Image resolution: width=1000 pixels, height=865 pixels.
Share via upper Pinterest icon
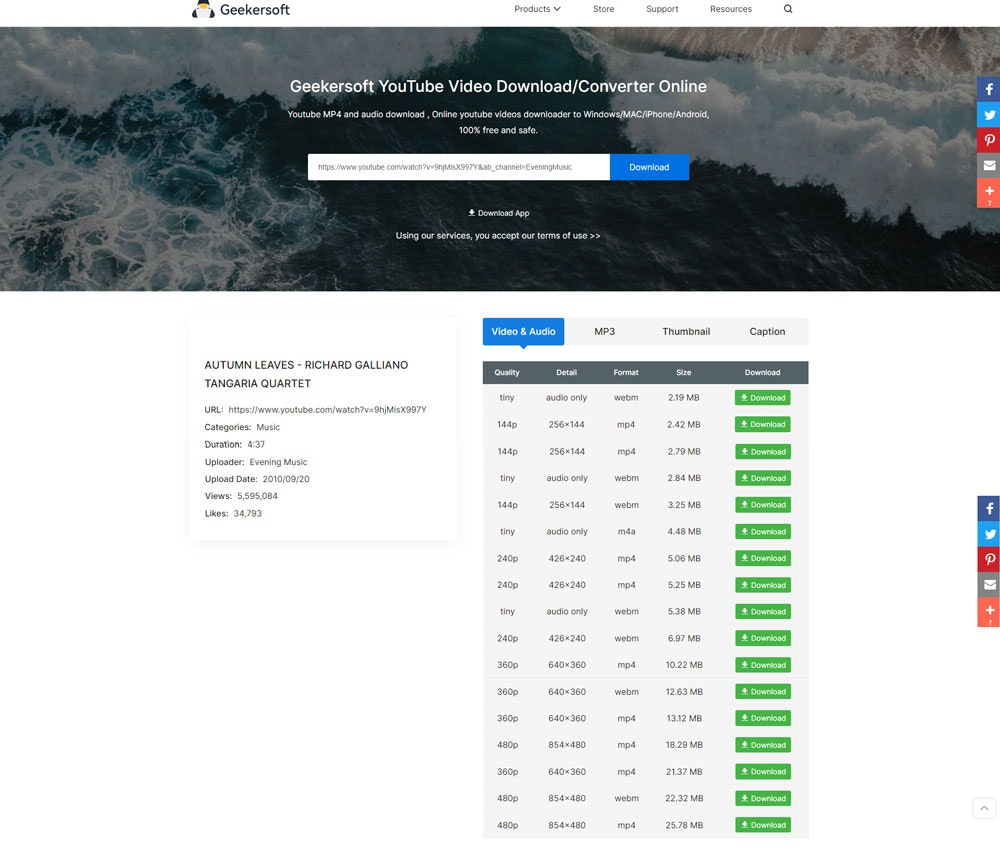(989, 140)
